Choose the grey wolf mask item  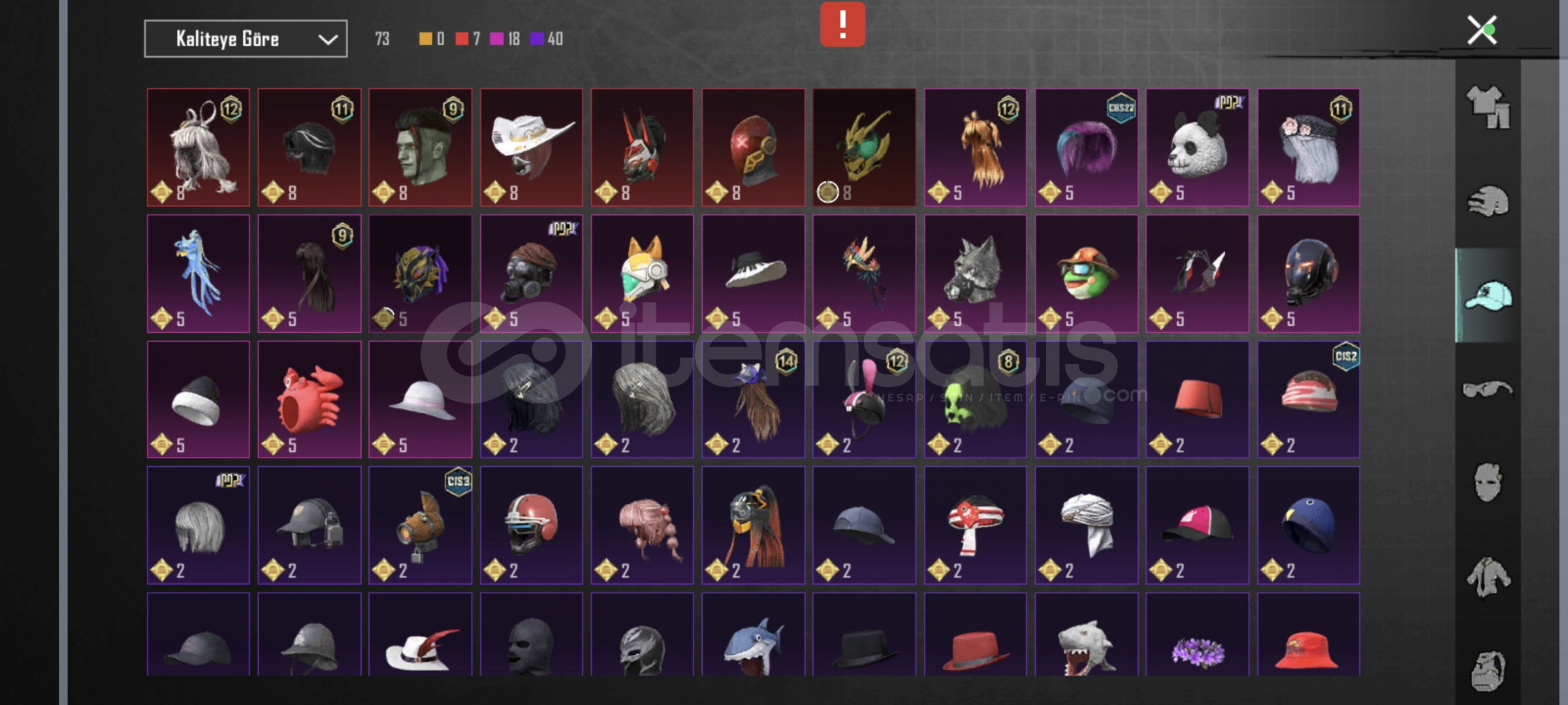point(975,274)
